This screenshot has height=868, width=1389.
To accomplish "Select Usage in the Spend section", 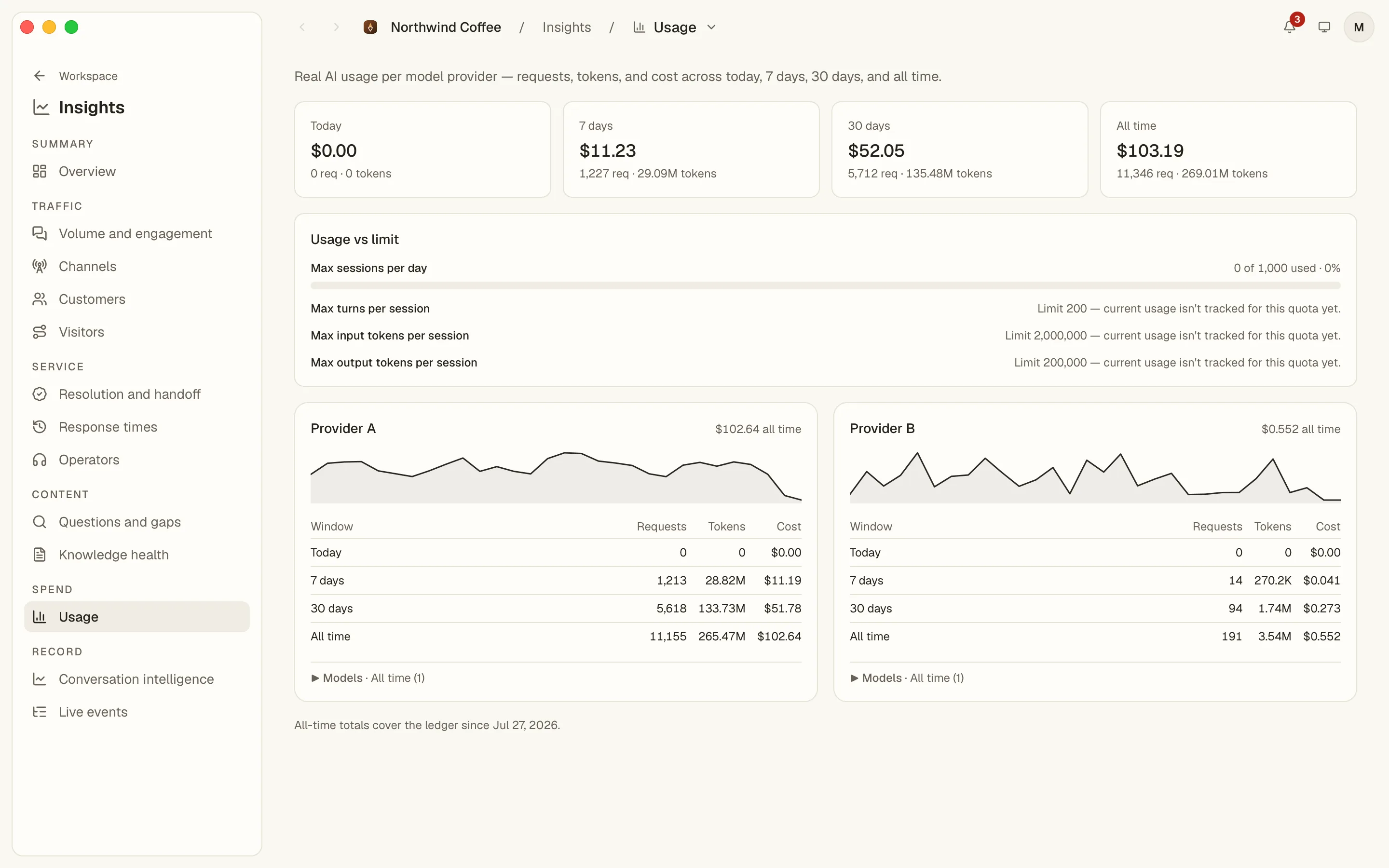I will tap(136, 617).
